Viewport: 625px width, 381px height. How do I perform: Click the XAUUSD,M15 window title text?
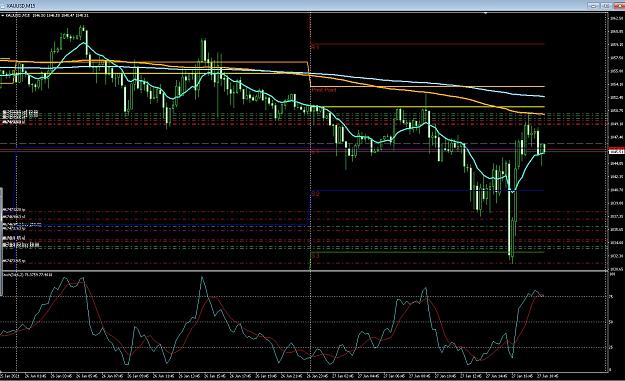pyautogui.click(x=21, y=6)
